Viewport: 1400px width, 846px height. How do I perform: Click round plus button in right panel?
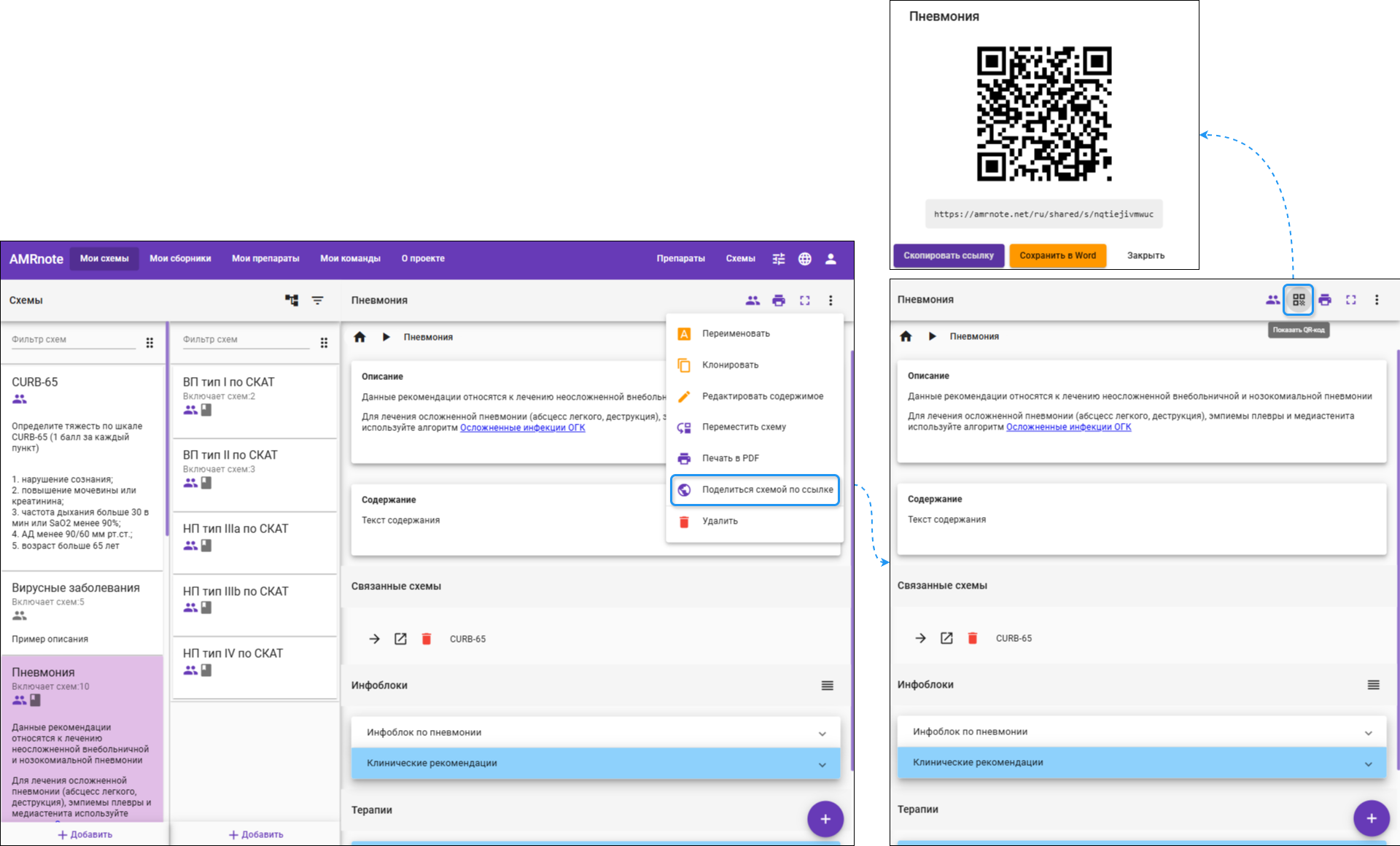click(x=1372, y=818)
